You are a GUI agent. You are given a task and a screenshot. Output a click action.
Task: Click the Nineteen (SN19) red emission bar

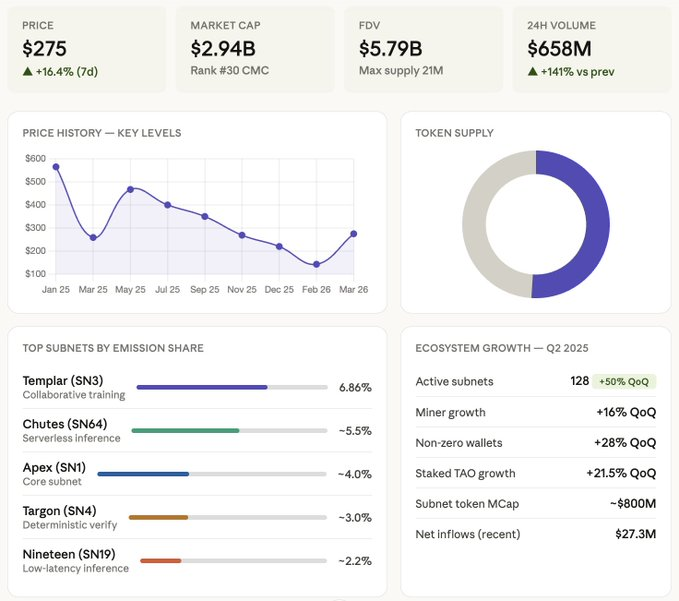[x=160, y=561]
